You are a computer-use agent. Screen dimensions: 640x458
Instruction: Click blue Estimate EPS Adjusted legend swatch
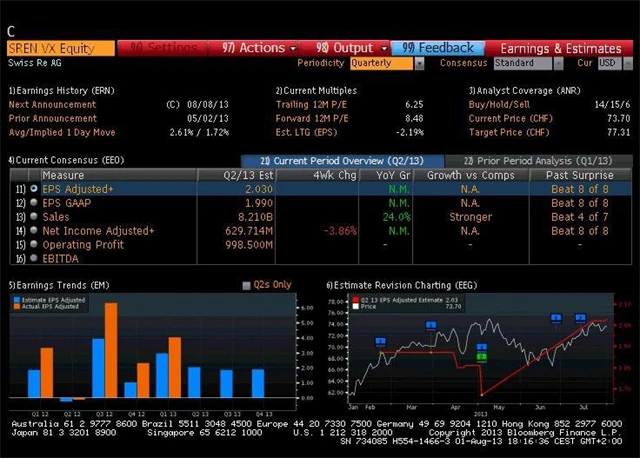[15, 301]
